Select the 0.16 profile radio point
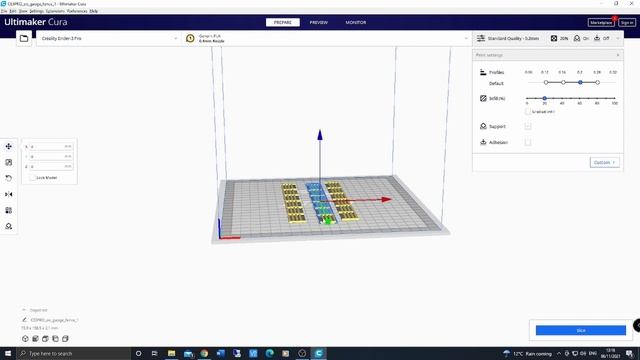This screenshot has height=360, width=640. tap(563, 82)
